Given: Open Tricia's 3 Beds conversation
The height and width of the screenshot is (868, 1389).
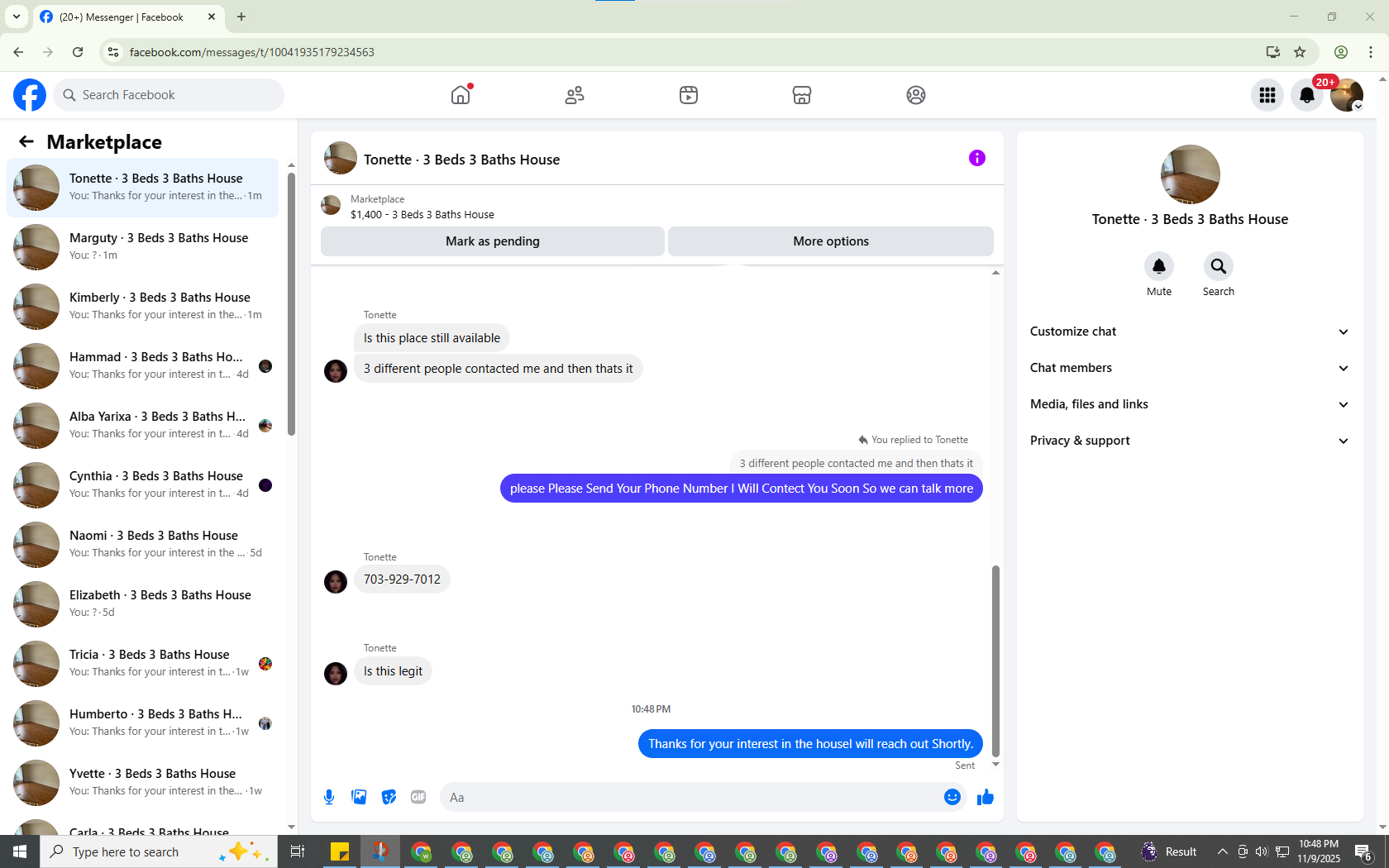Looking at the screenshot, I should click(x=142, y=664).
